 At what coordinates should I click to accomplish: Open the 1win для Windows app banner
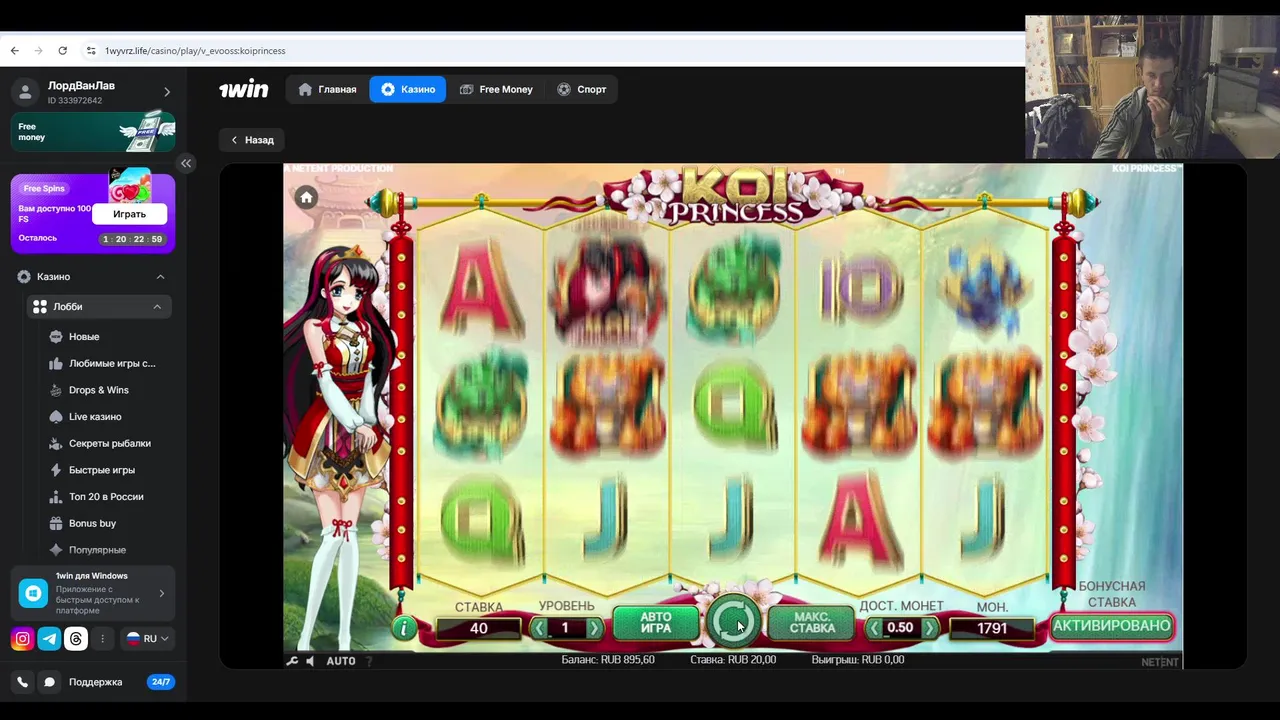point(93,593)
